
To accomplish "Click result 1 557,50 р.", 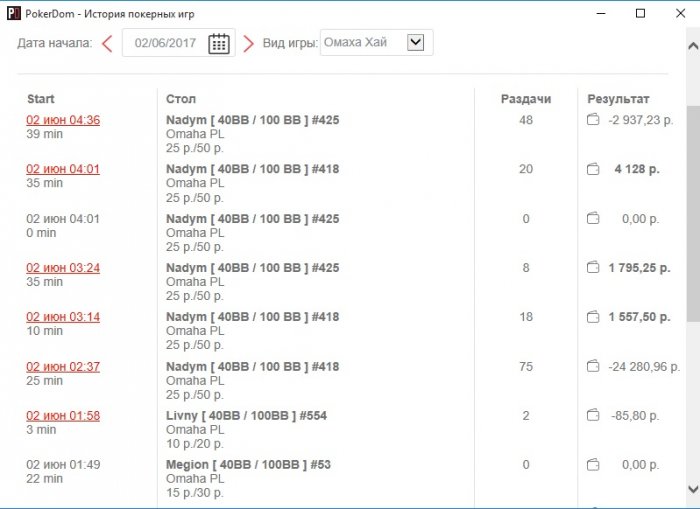I will click(x=639, y=317).
